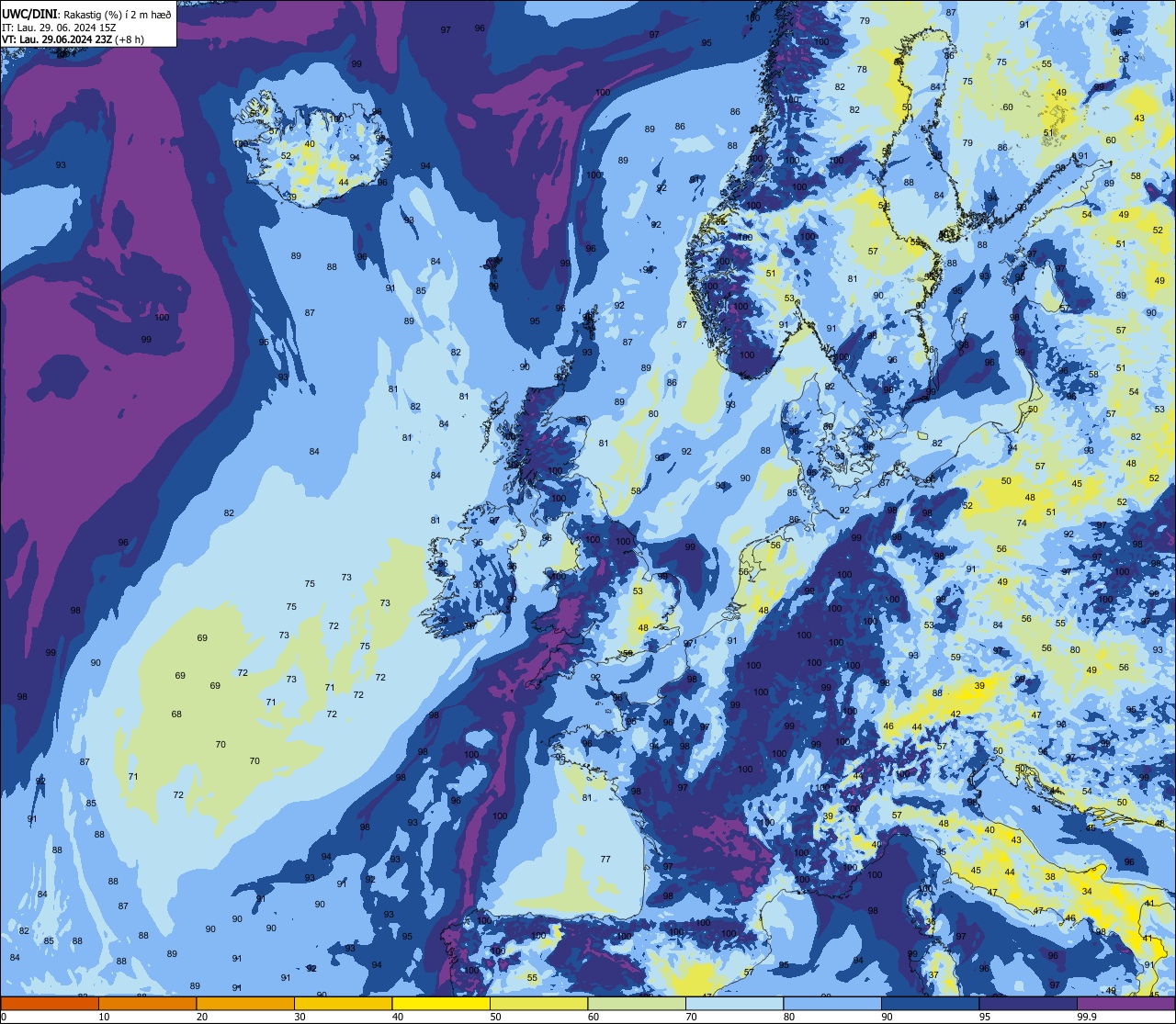This screenshot has height=1024, width=1176.
Task: Pick the yellow-green 60–70 legend segment
Action: (x=637, y=1003)
